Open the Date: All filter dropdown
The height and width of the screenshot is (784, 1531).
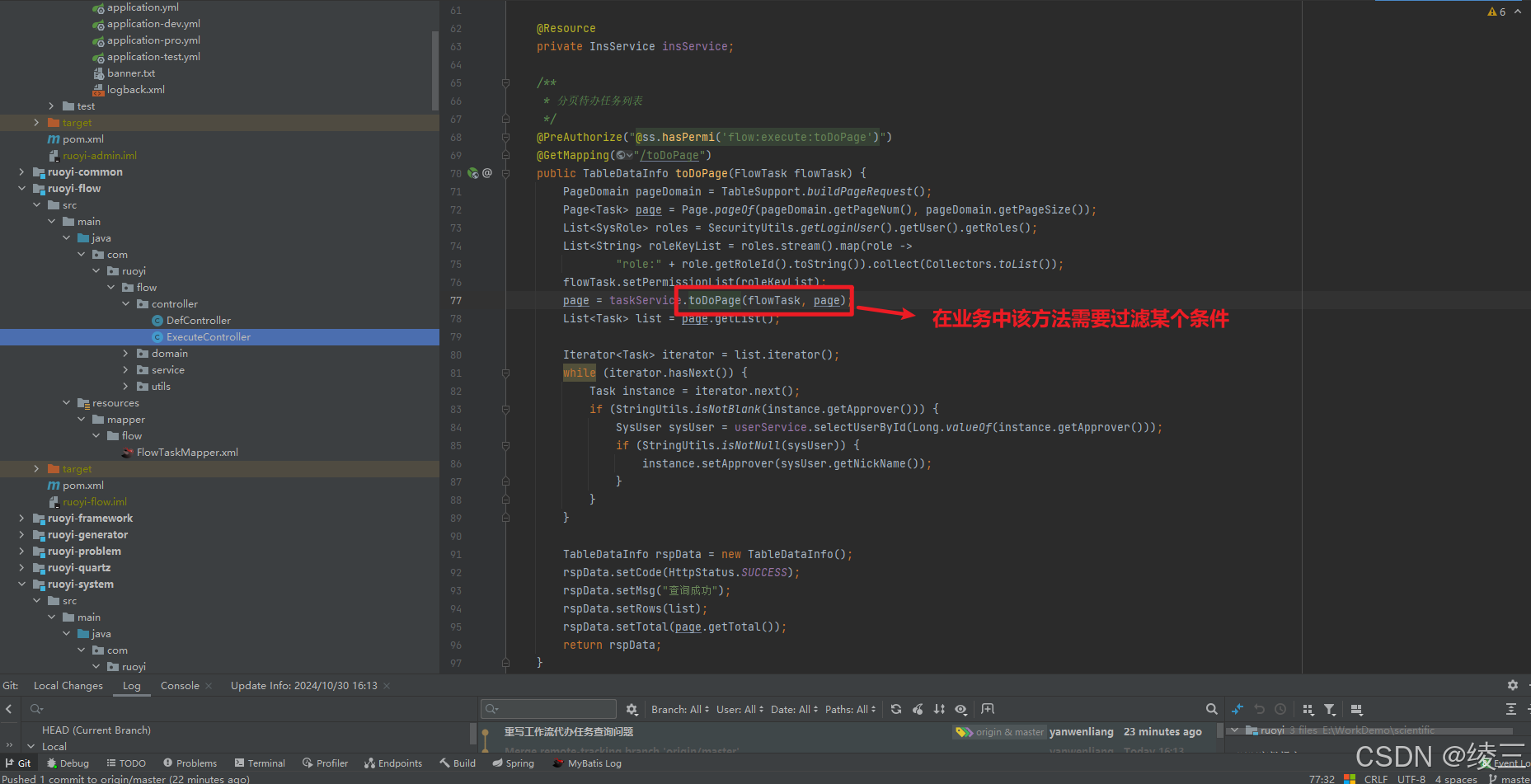pos(793,709)
